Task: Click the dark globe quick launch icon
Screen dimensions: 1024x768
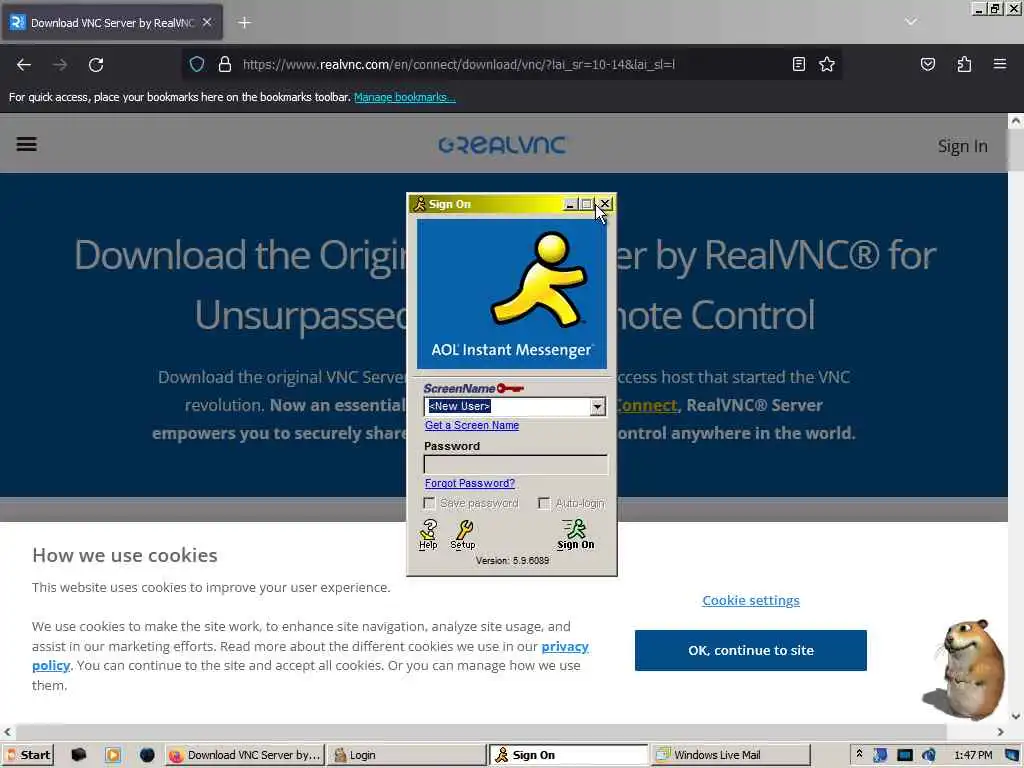Action: [147, 755]
